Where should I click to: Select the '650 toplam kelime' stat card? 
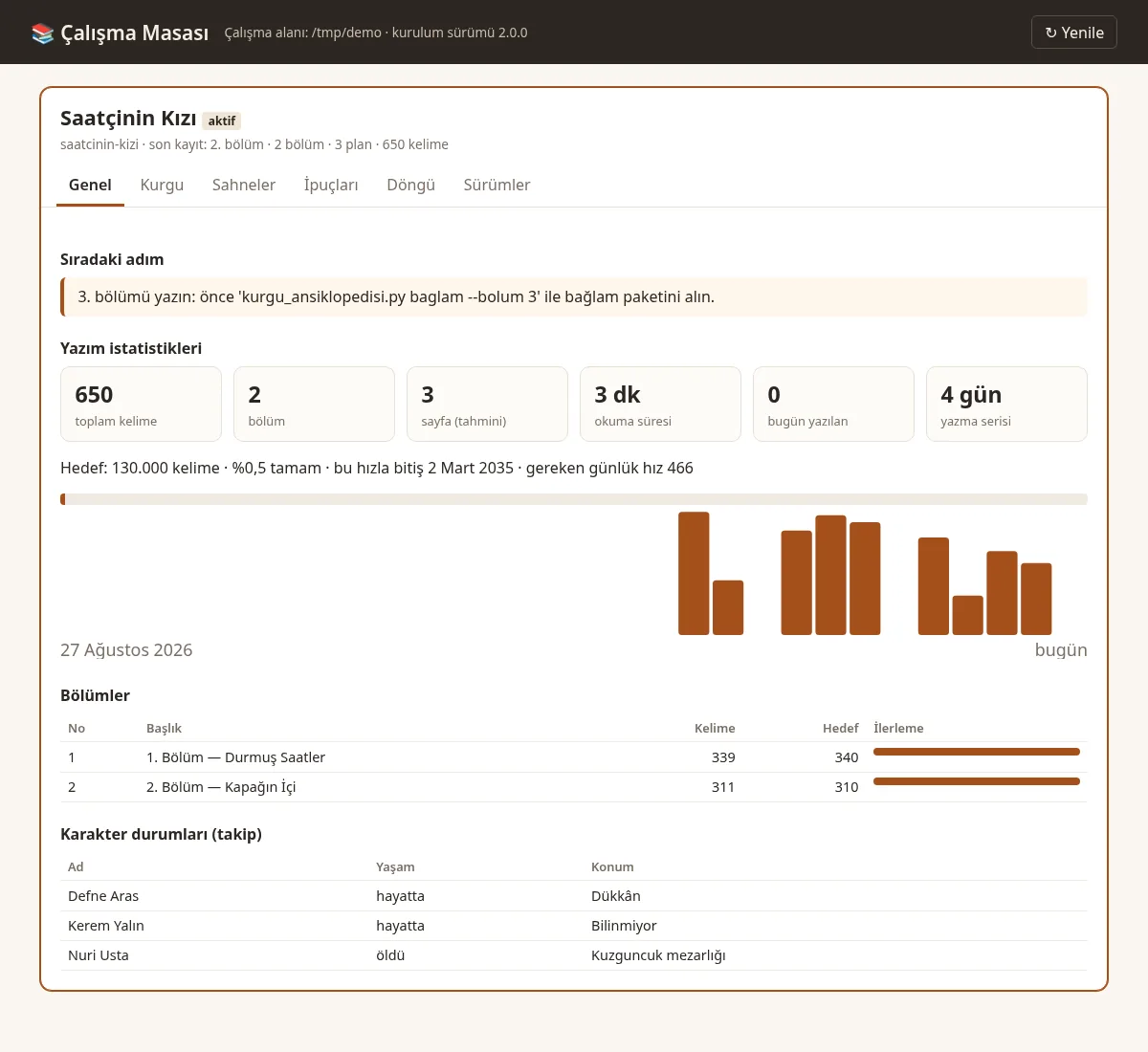pyautogui.click(x=141, y=405)
